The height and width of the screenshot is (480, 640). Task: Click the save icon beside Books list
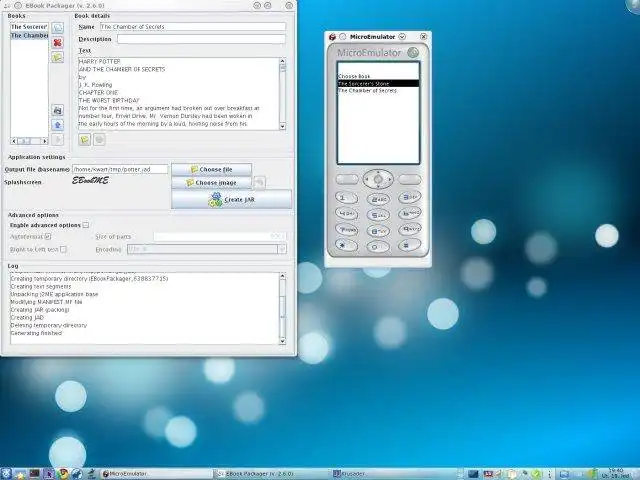[58, 110]
